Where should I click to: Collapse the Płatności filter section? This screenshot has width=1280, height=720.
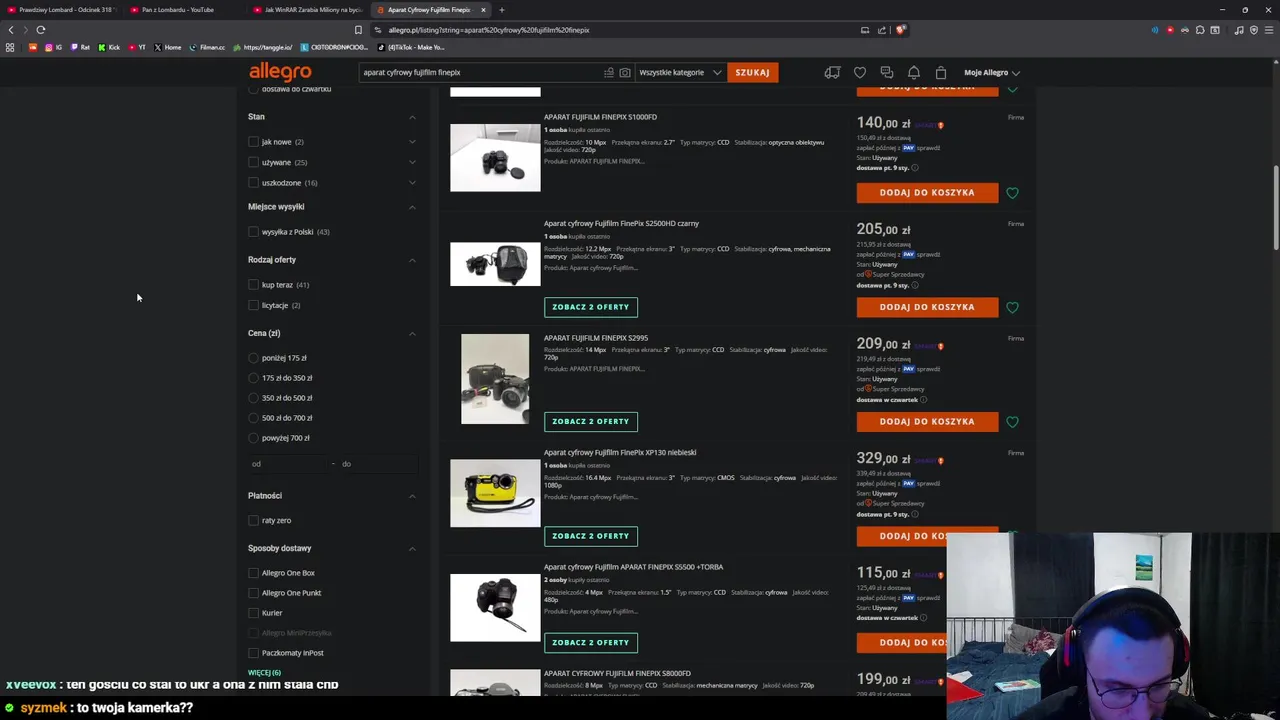click(412, 496)
